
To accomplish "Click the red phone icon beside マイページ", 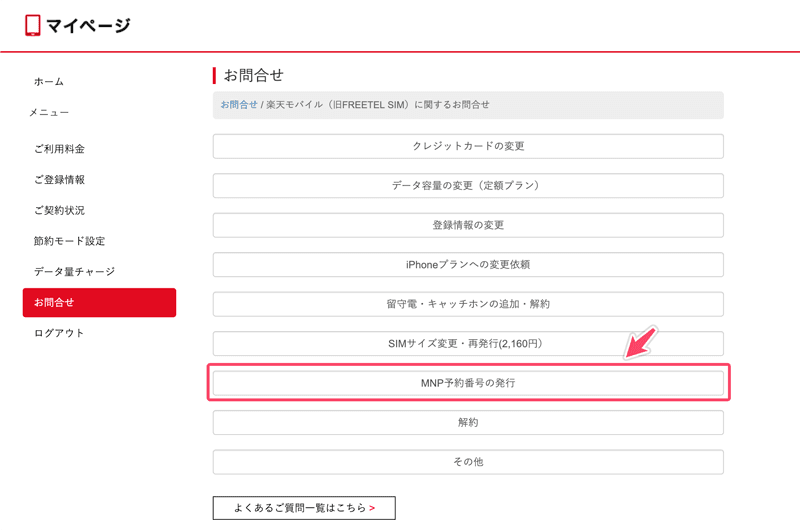I will click(33, 25).
